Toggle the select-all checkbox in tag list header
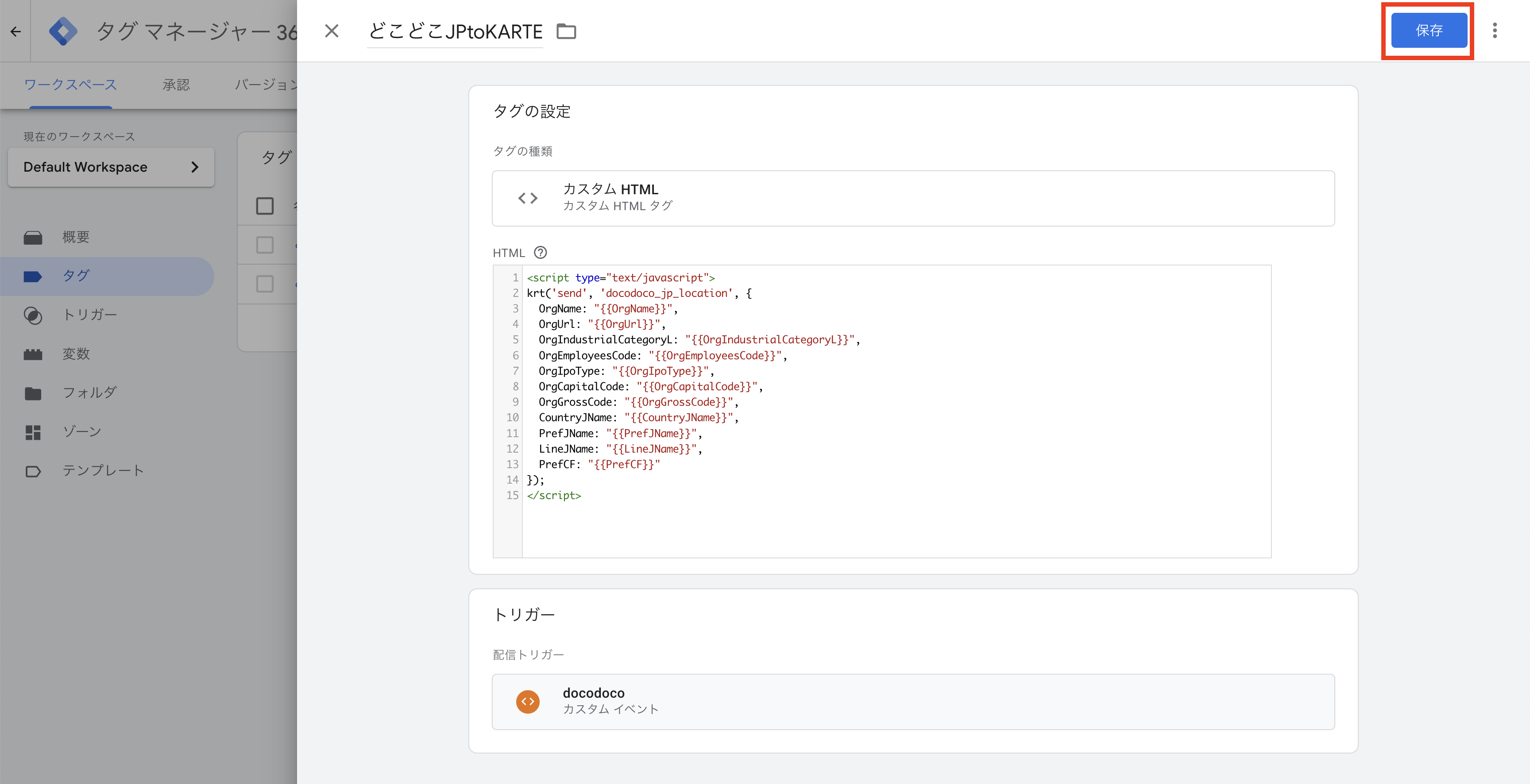This screenshot has width=1530, height=784. click(265, 206)
